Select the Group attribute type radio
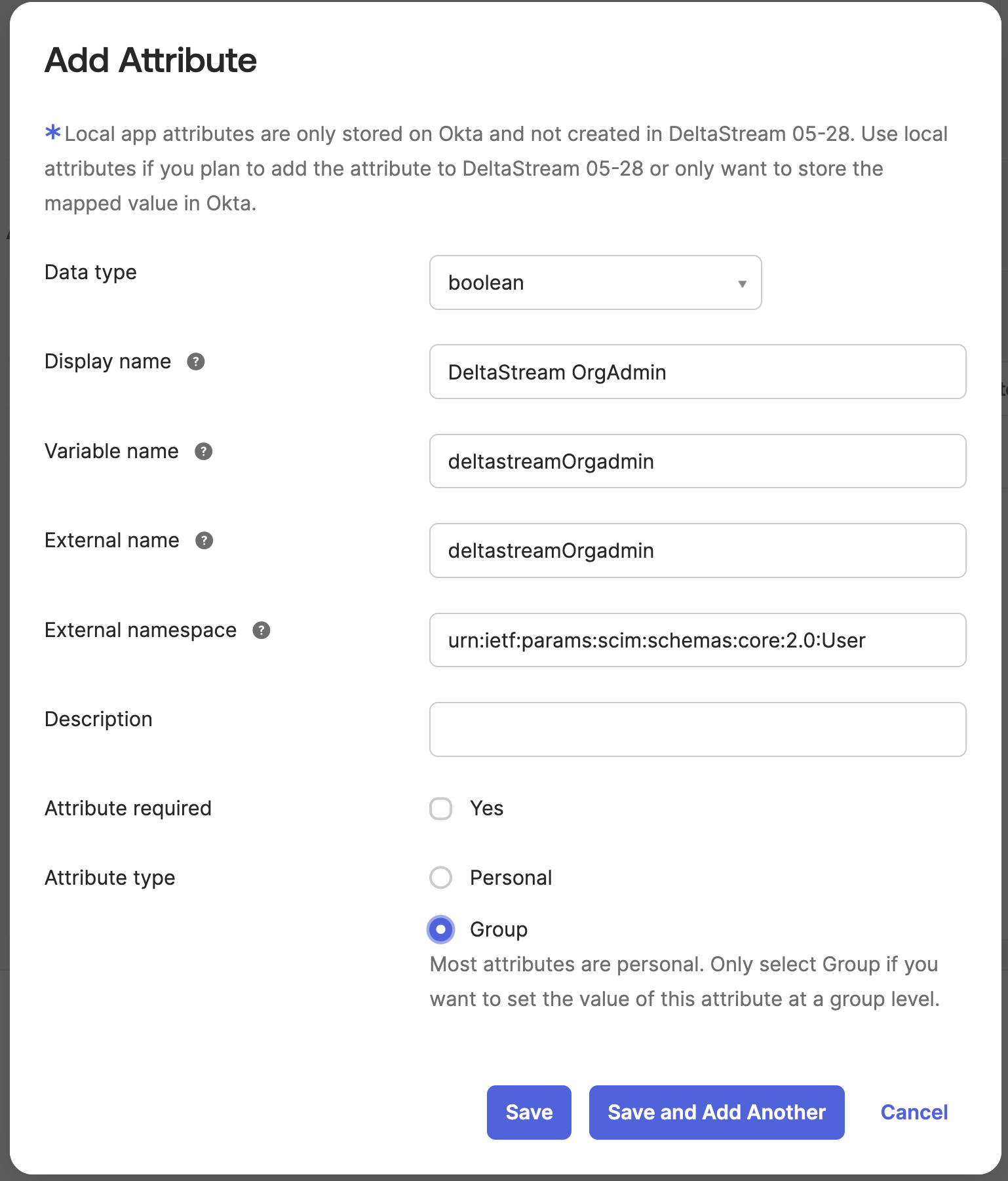The width and height of the screenshot is (1008, 1181). pyautogui.click(x=441, y=929)
